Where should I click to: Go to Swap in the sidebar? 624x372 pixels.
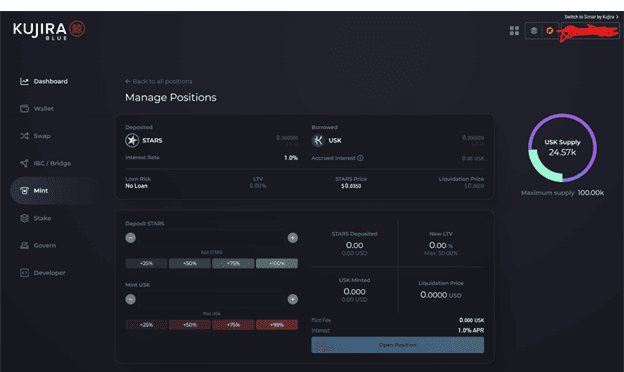point(35,136)
